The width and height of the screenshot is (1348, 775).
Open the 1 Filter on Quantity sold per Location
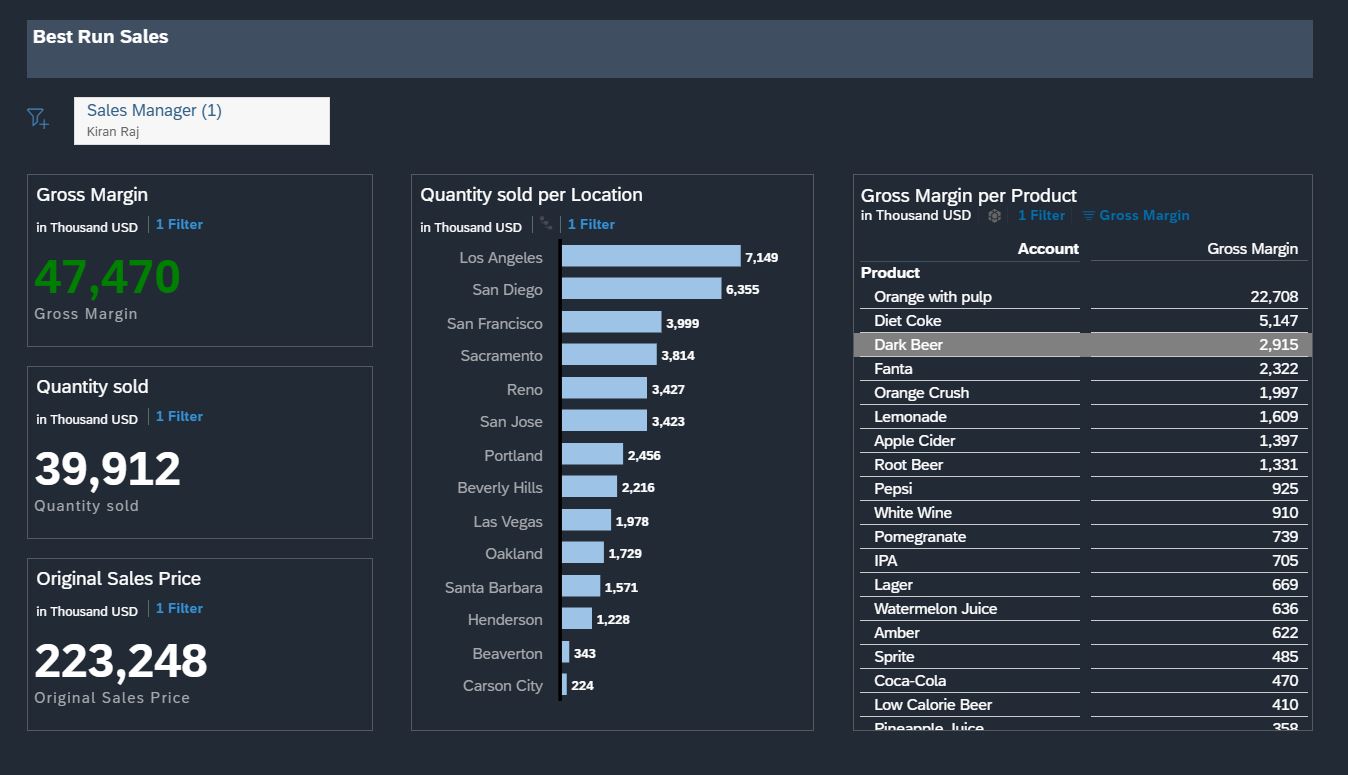(x=591, y=225)
